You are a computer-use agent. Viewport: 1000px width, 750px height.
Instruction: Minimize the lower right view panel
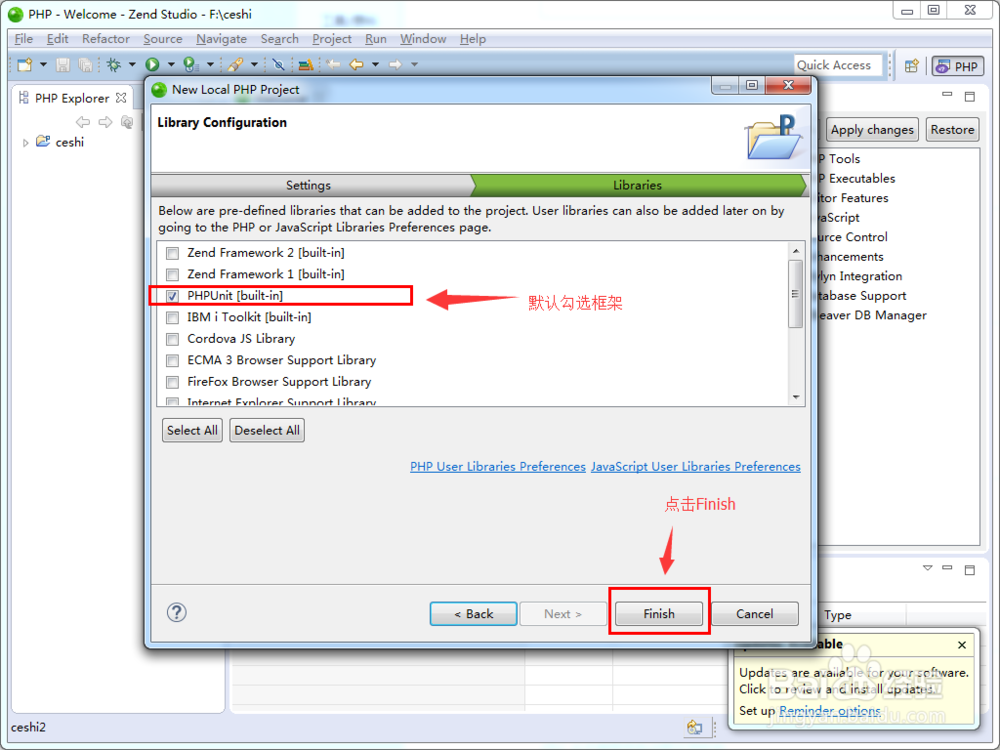pyautogui.click(x=947, y=568)
